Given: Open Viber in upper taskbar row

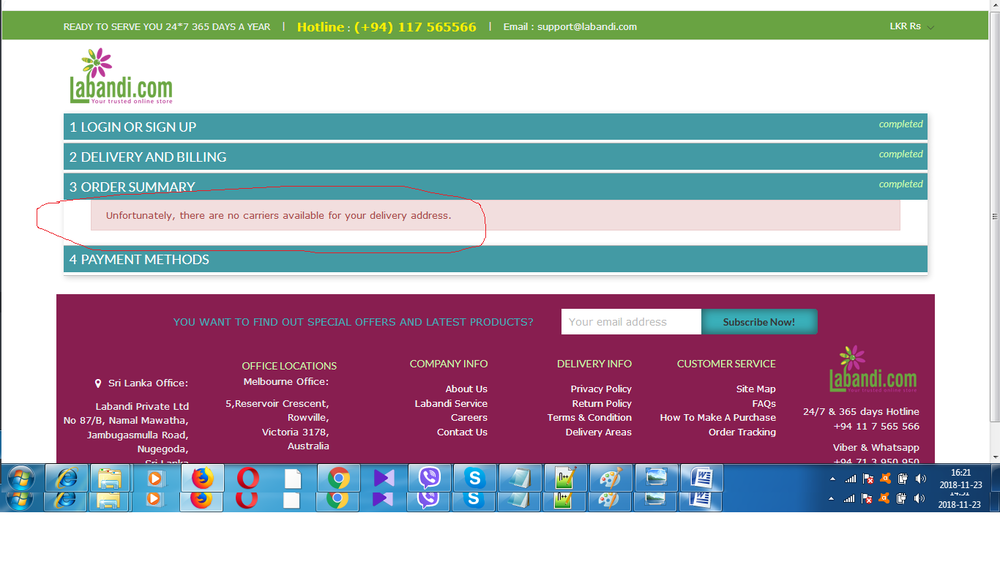Looking at the screenshot, I should click(x=429, y=478).
